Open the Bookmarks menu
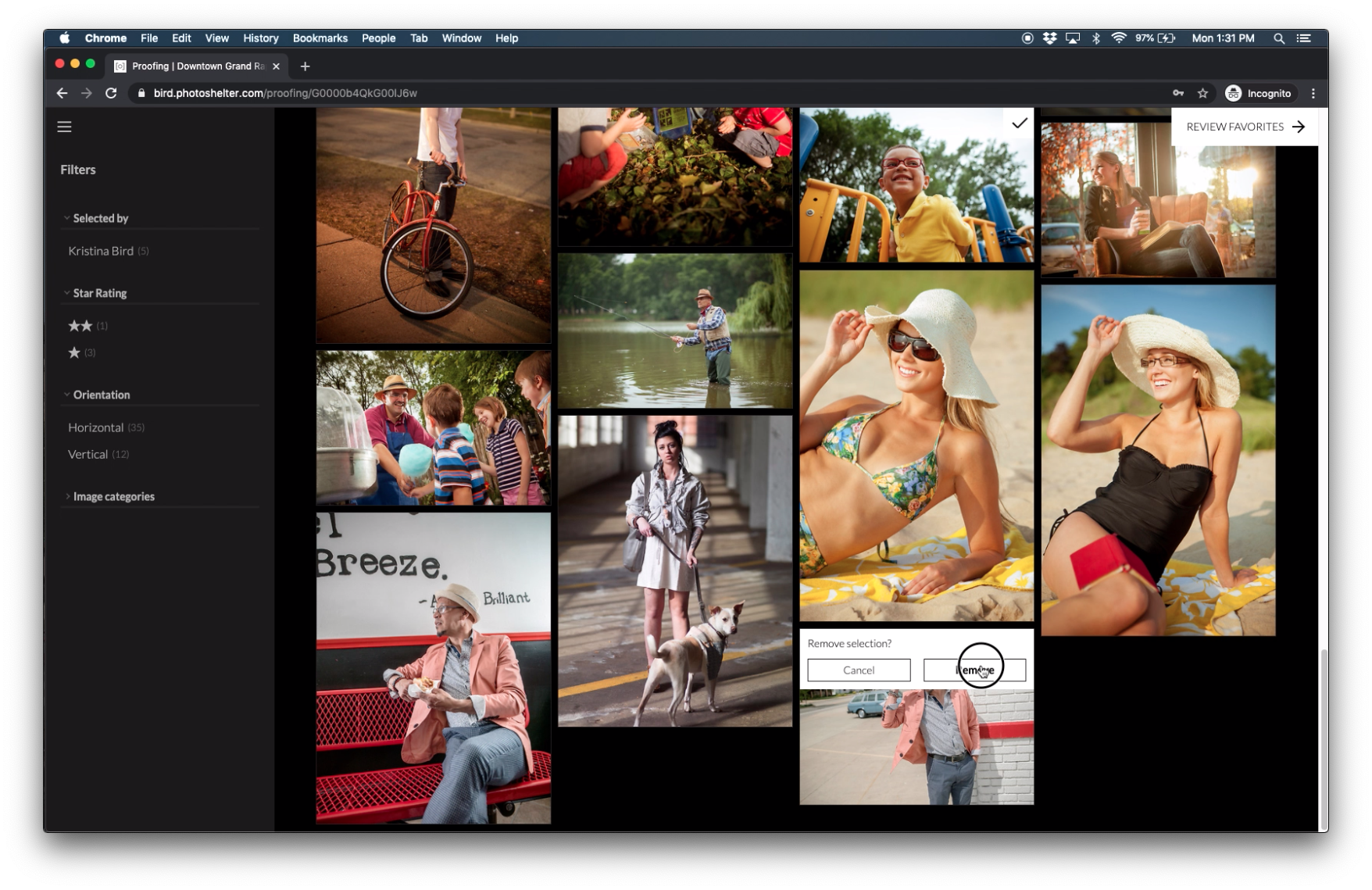1372x890 pixels. point(320,38)
